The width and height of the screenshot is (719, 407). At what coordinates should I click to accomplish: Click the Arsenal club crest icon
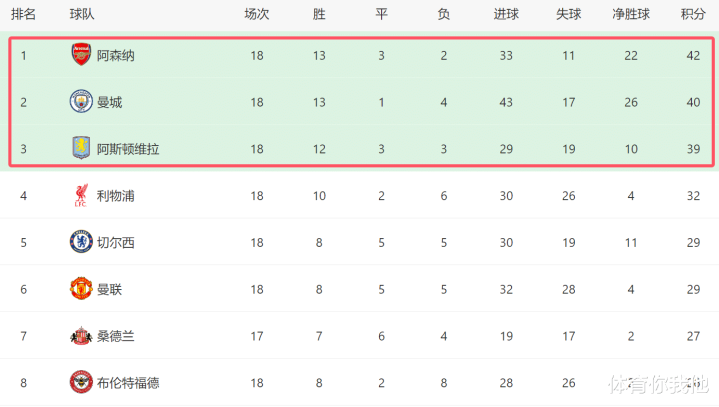[81, 55]
